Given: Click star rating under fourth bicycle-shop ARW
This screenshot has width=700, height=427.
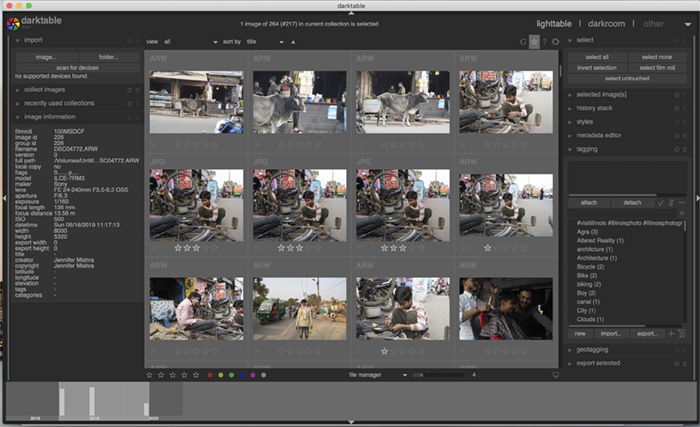Looking at the screenshot, I should (x=488, y=248).
